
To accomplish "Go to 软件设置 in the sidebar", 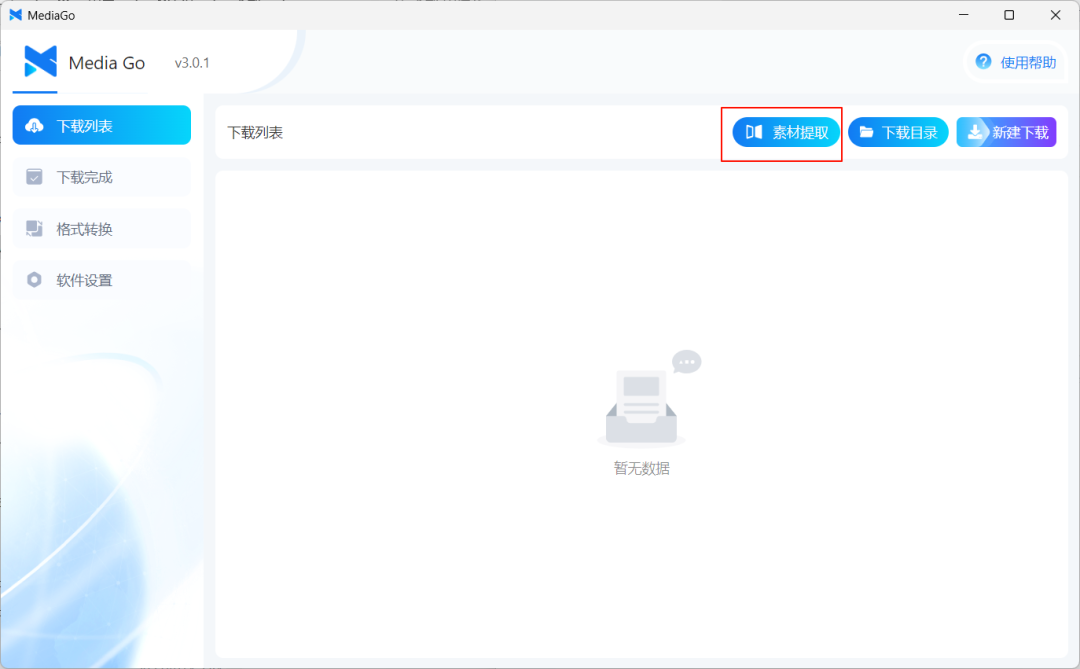I will 102,280.
